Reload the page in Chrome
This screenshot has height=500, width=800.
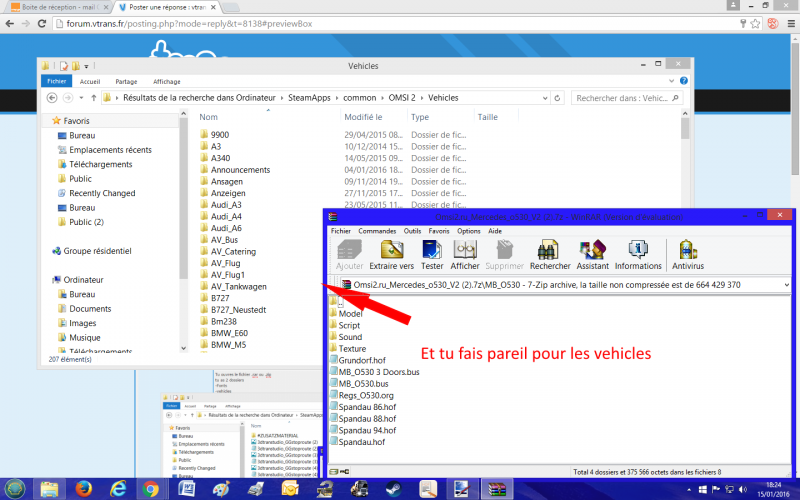coord(42,23)
